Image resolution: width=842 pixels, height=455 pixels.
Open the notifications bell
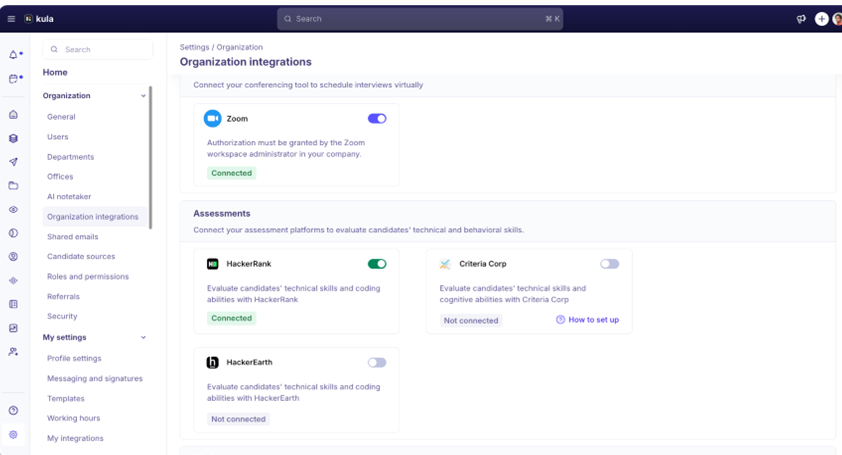pyautogui.click(x=14, y=55)
